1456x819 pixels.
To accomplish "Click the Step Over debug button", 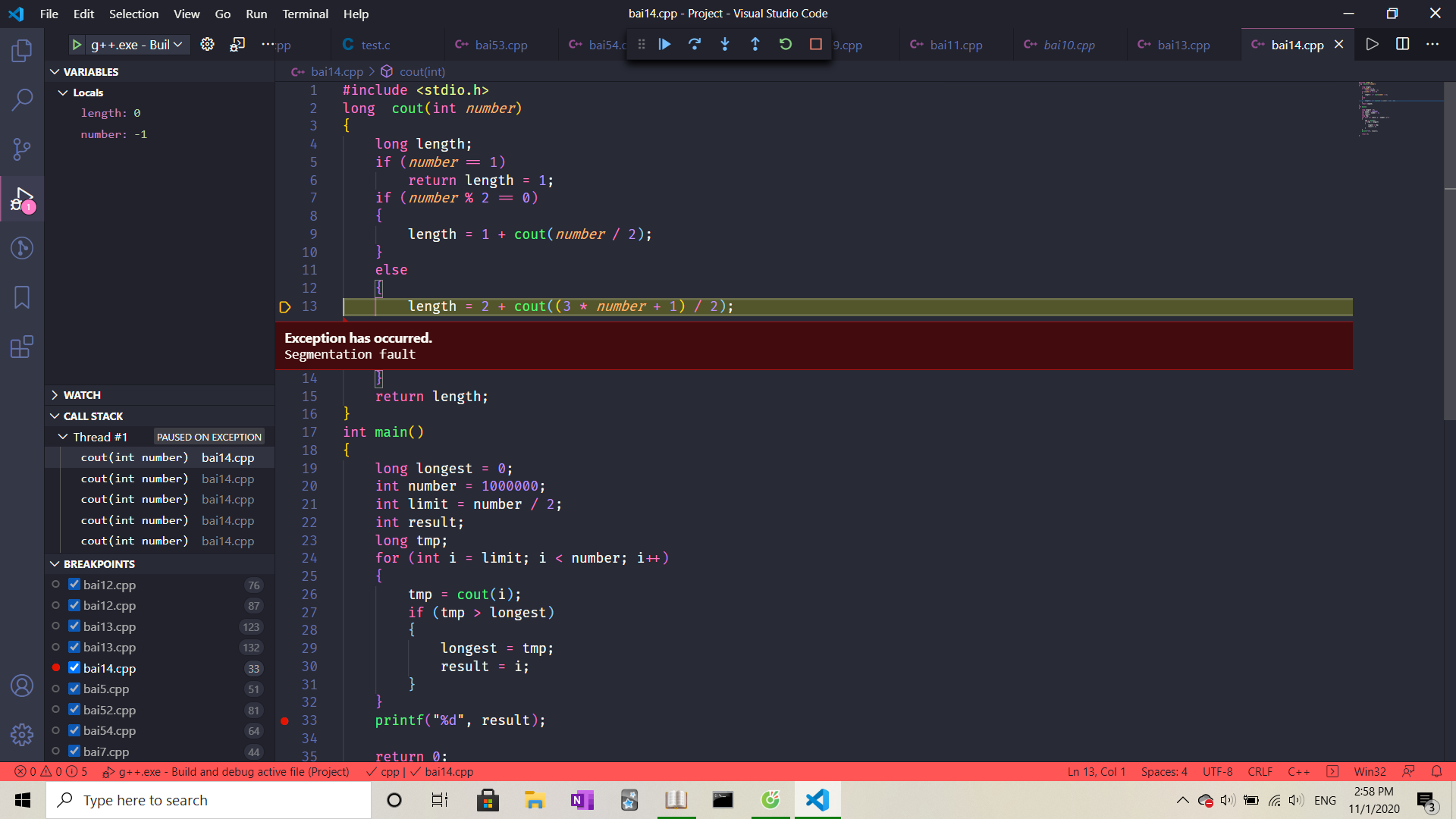I will click(x=695, y=45).
